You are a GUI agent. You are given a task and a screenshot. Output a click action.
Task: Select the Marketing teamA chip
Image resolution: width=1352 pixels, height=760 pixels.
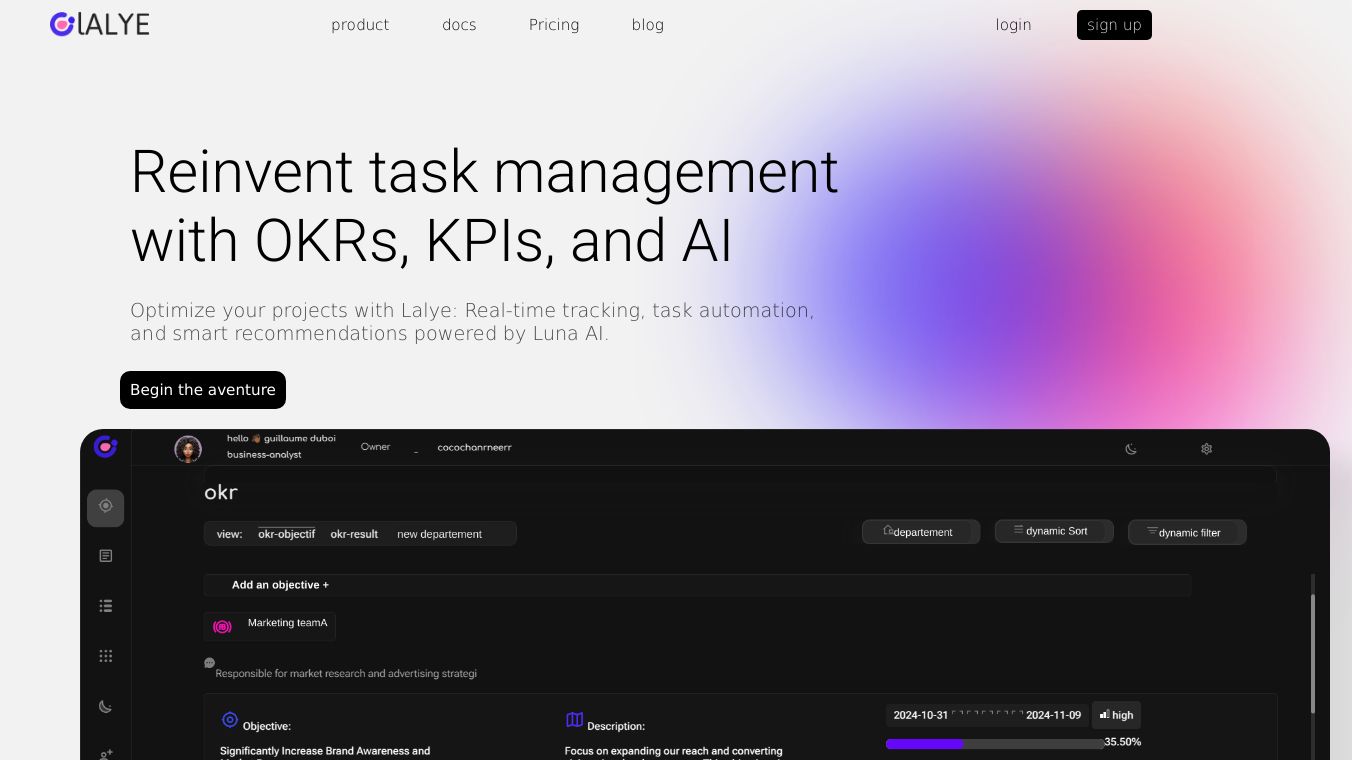[x=270, y=626]
